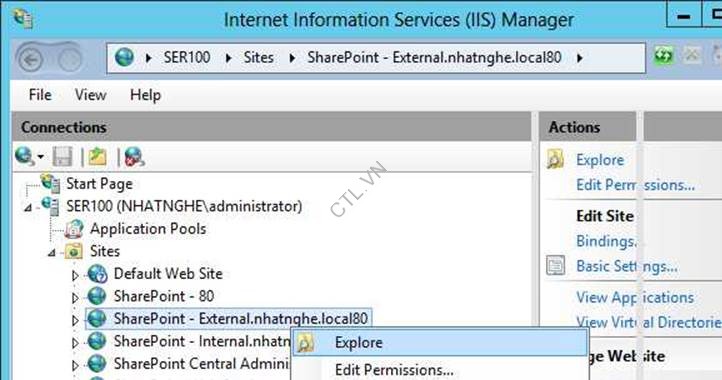Select Default Web Site label in the tree
722x380 pixels.
[168, 274]
